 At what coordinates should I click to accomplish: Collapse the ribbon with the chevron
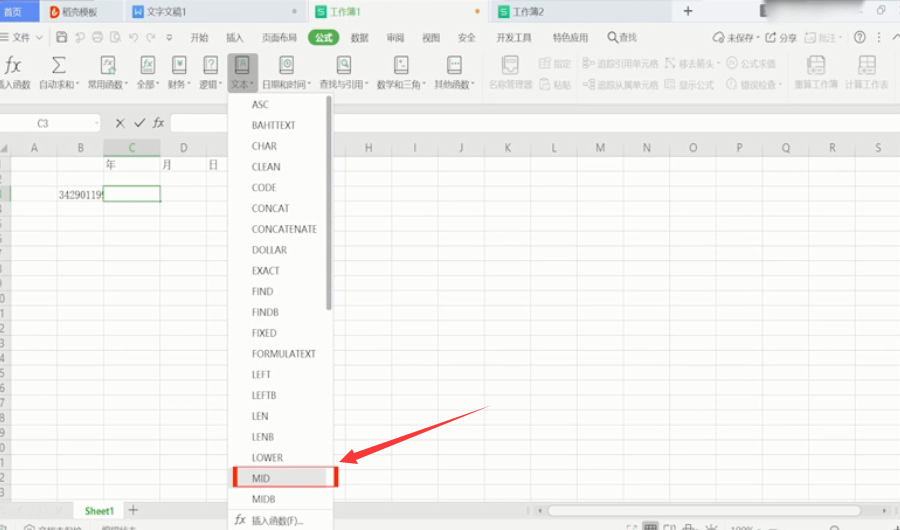click(x=895, y=37)
